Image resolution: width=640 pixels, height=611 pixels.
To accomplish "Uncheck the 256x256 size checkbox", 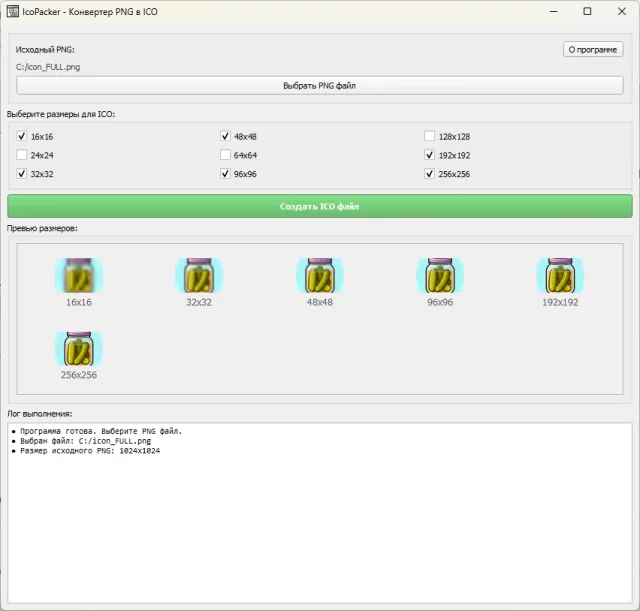I will [x=429, y=173].
